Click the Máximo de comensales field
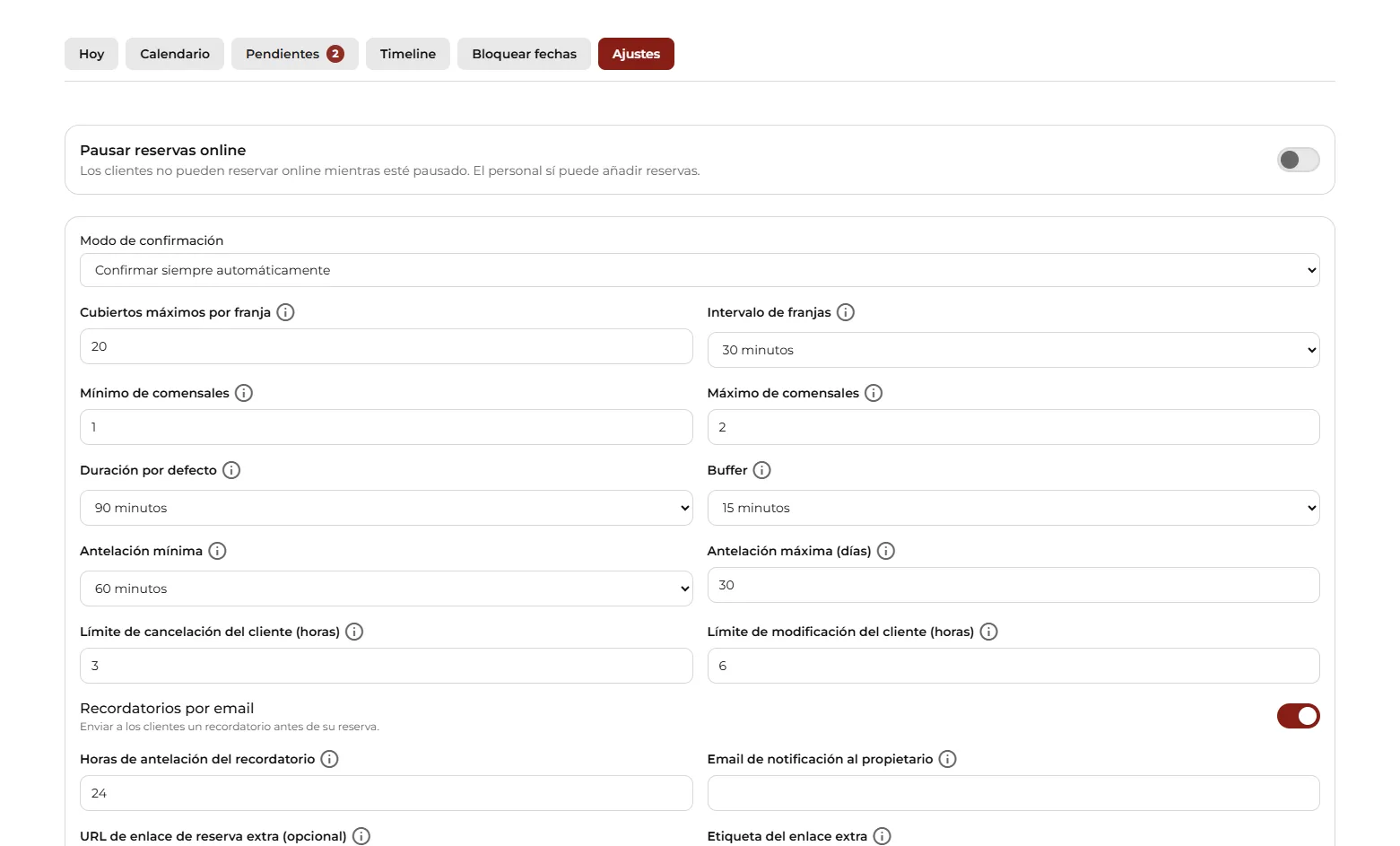1400x846 pixels. (x=1013, y=427)
